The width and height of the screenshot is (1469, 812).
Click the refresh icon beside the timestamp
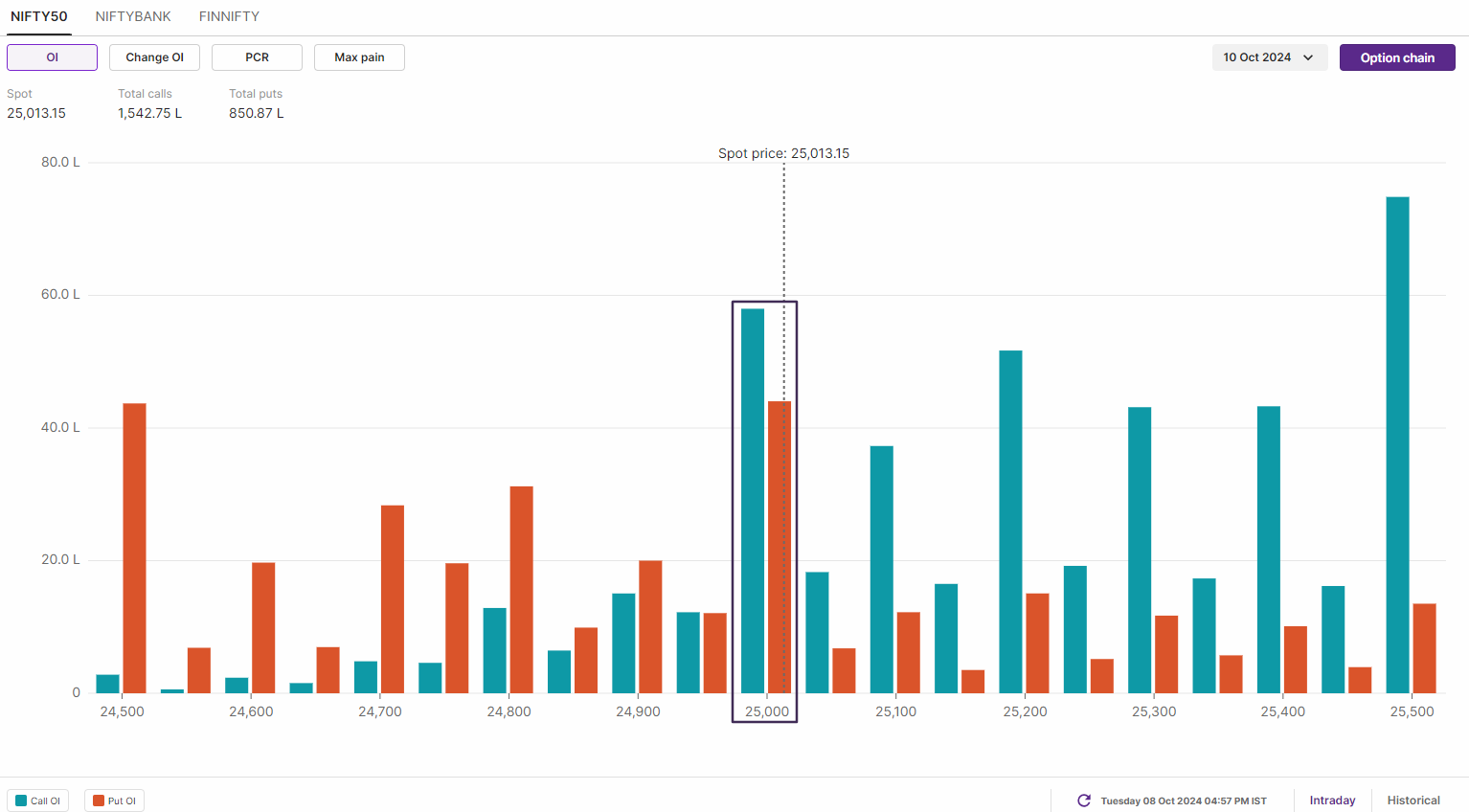point(1084,801)
